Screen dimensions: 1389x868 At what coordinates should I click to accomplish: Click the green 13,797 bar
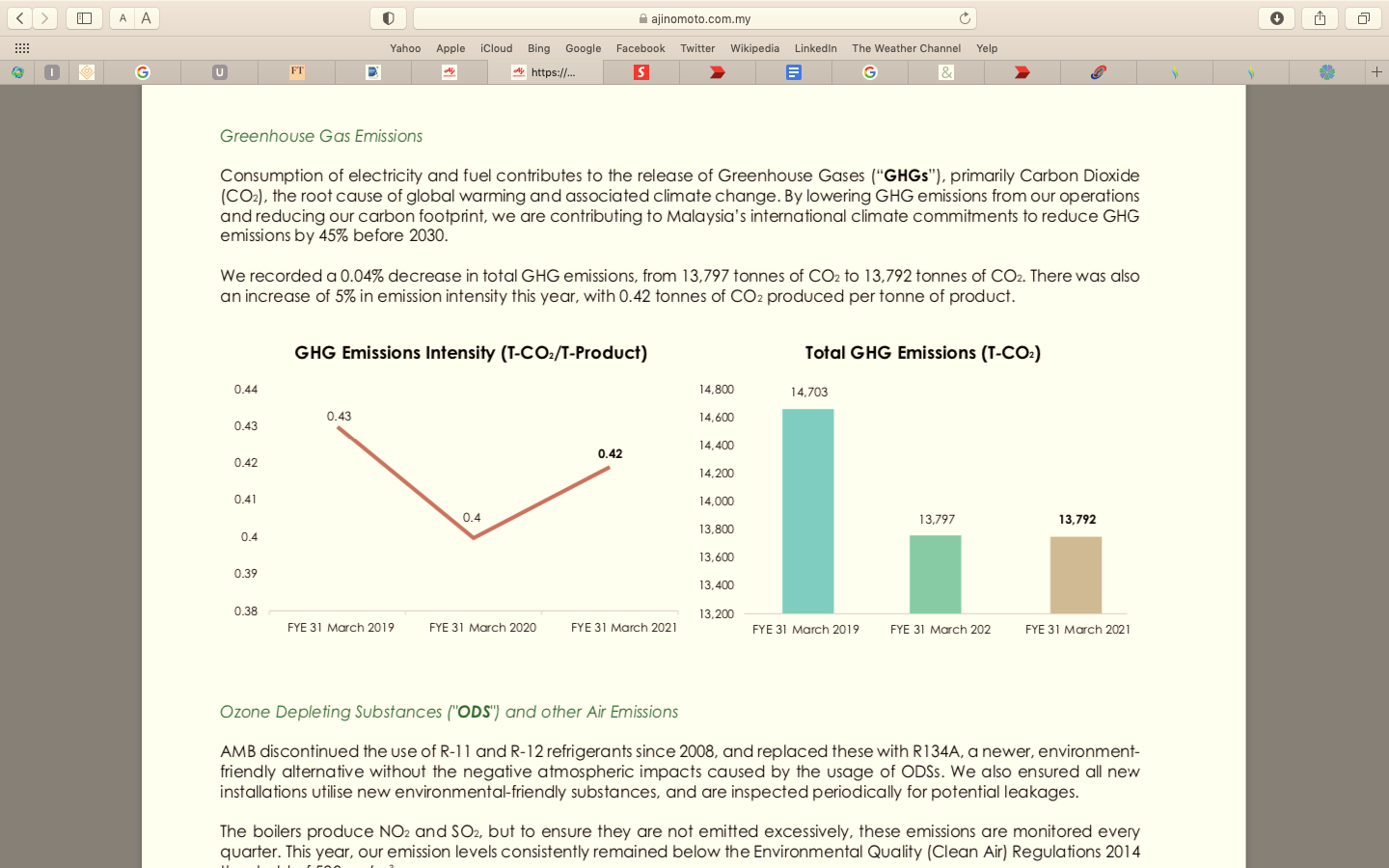click(936, 575)
